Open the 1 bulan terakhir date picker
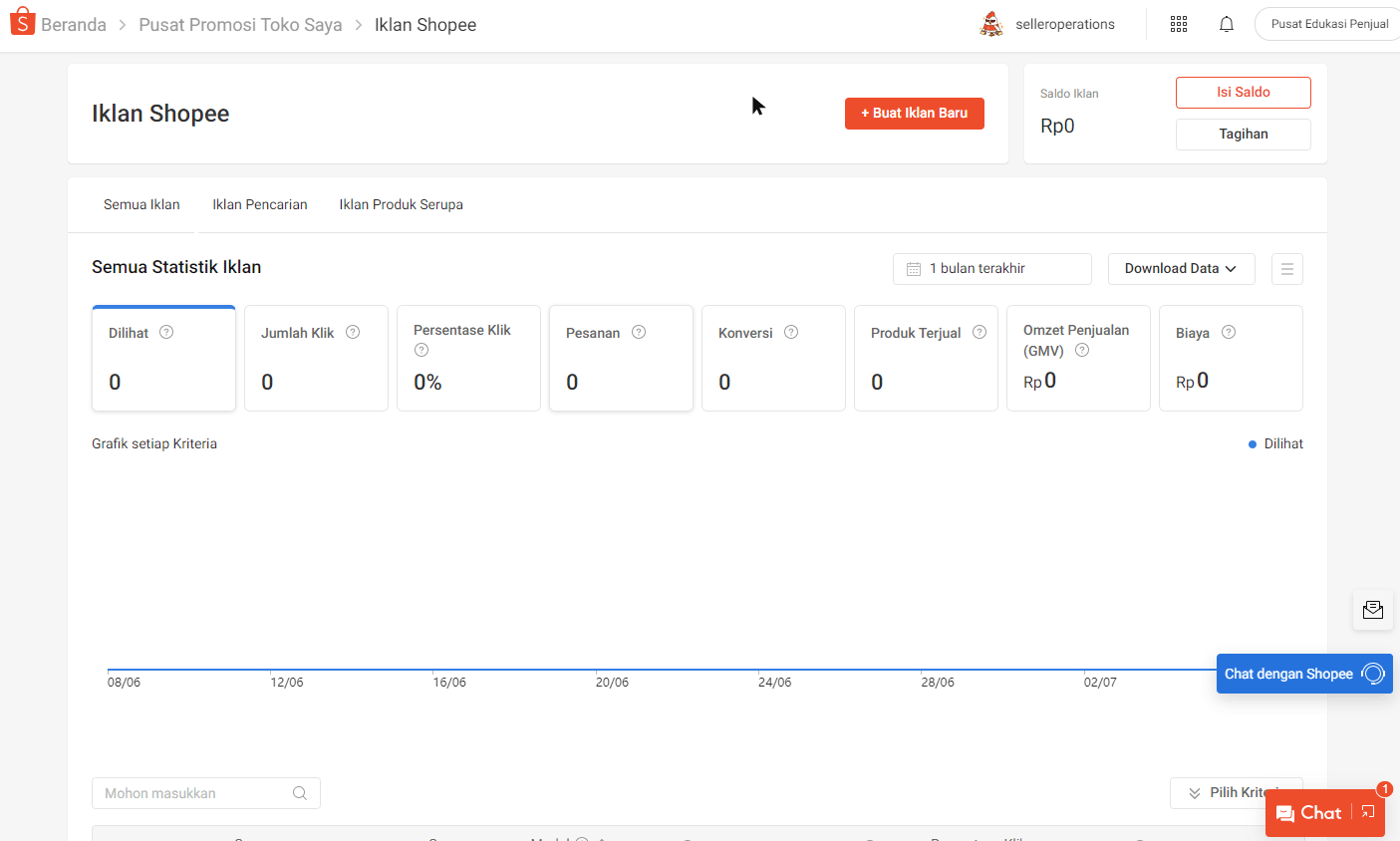 tap(991, 269)
